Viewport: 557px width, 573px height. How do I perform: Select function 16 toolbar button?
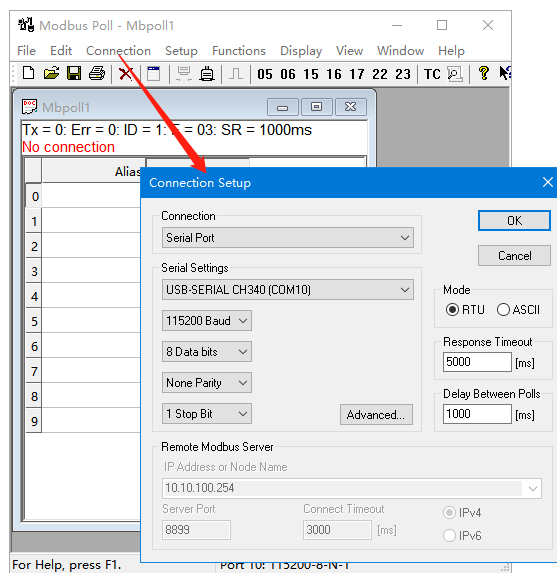pyautogui.click(x=334, y=74)
